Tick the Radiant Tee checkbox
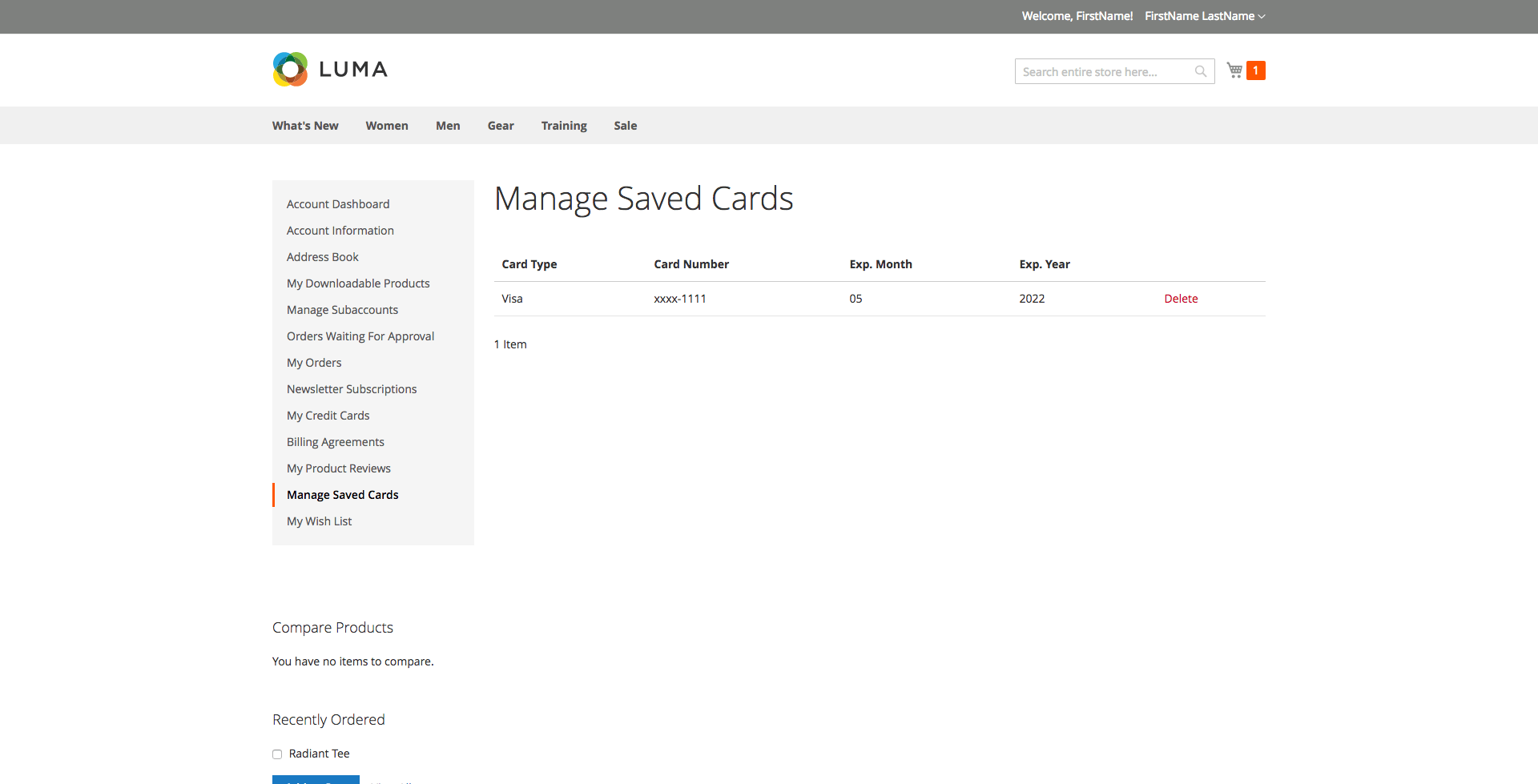 coord(277,754)
